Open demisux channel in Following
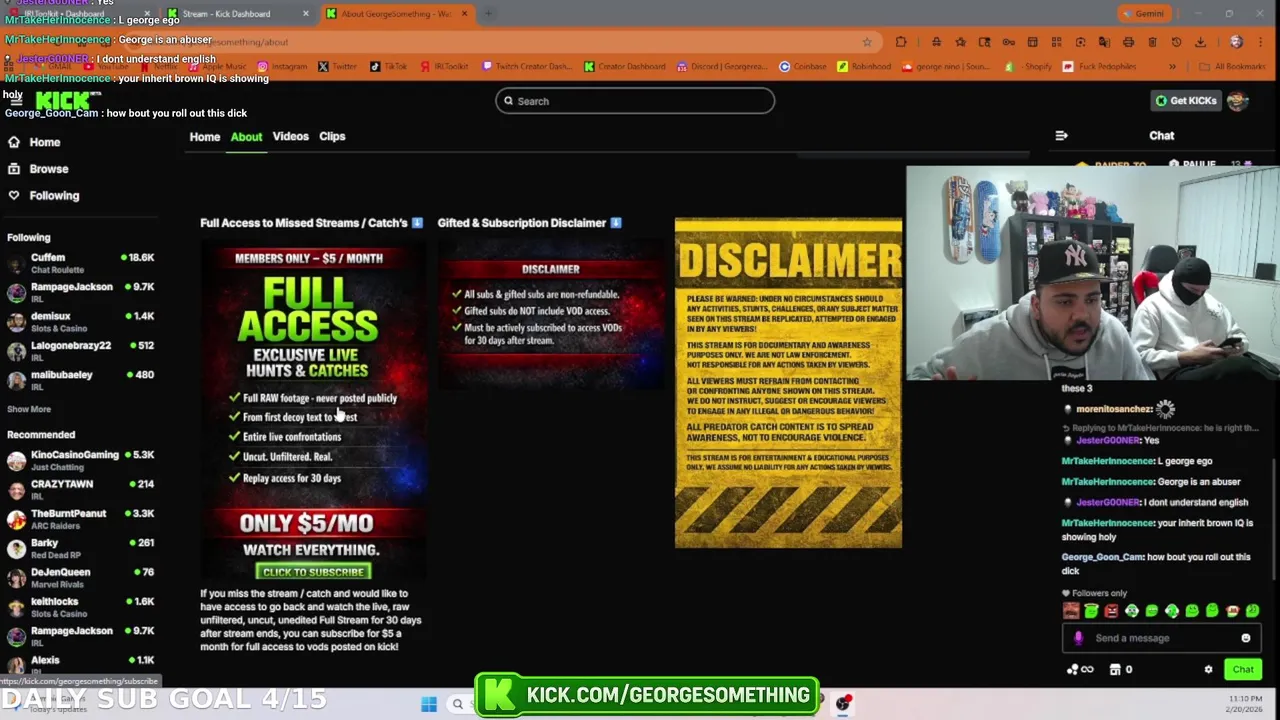 81,322
